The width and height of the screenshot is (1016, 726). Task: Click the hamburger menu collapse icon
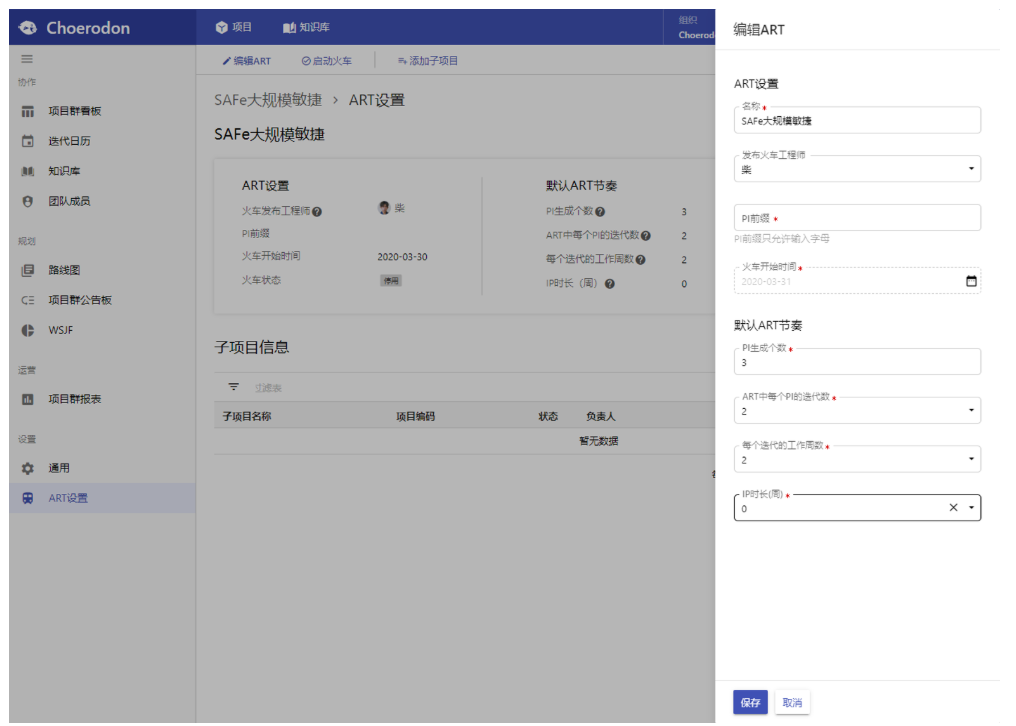(x=27, y=60)
